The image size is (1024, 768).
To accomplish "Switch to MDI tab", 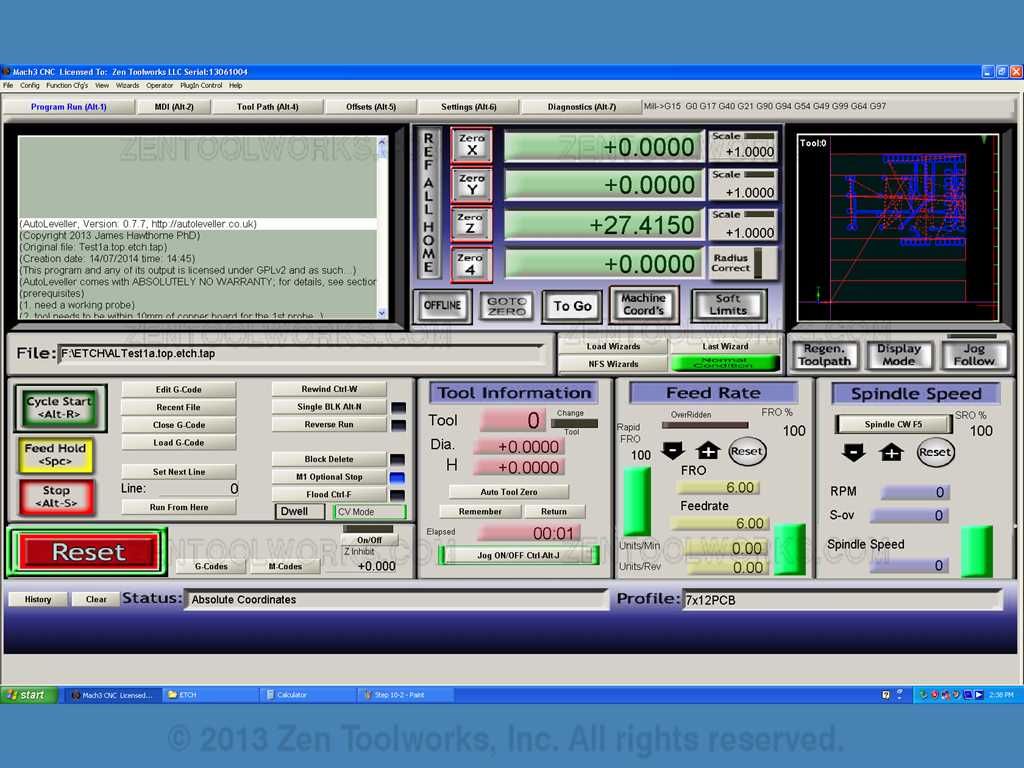I will 174,106.
